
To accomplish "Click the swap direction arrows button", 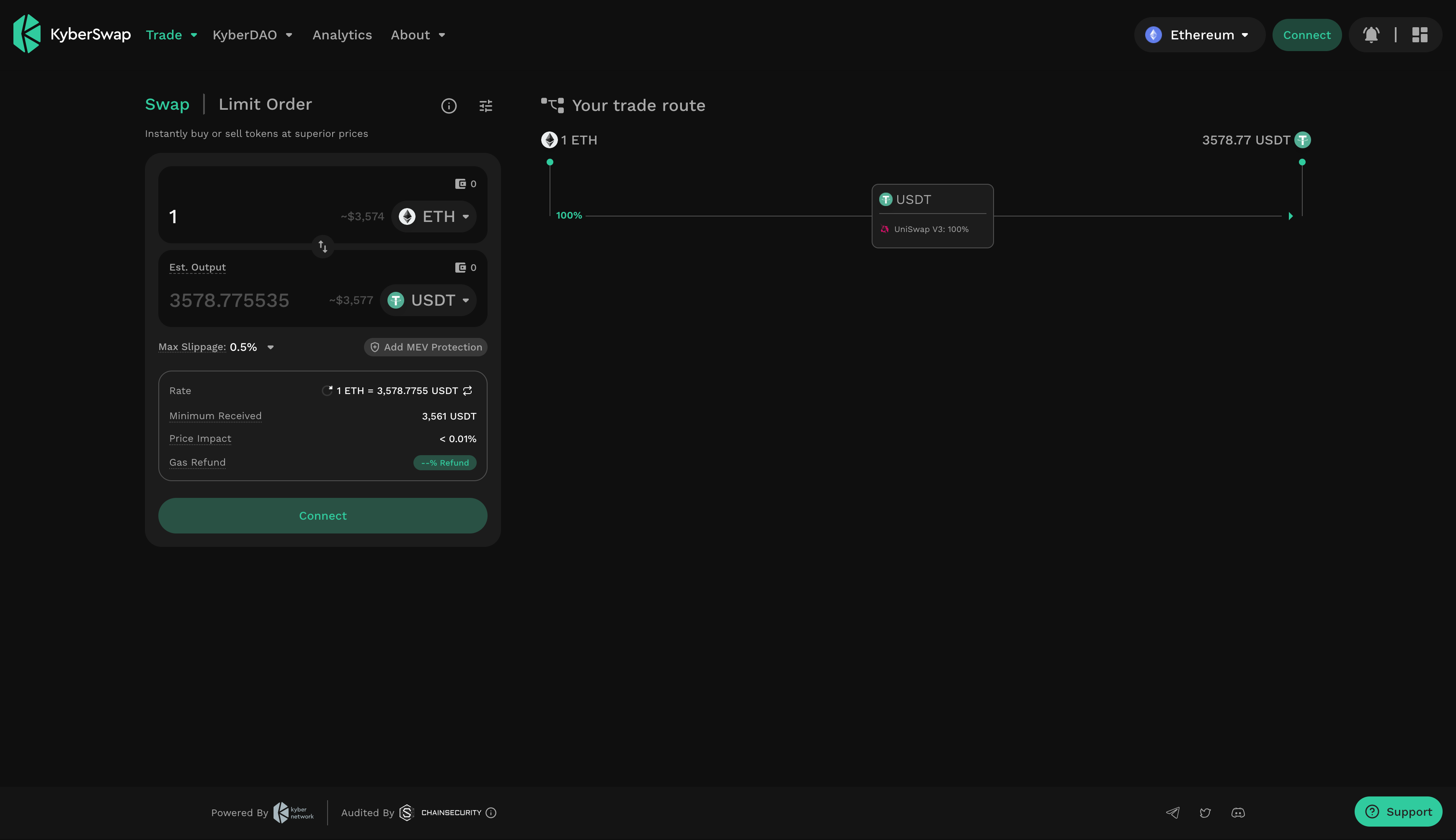I will click(x=323, y=247).
